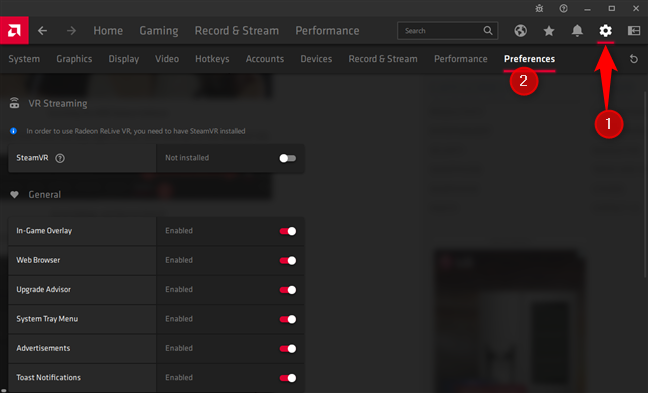Turn off System Tray Menu toggle
This screenshot has height=393, width=648.
[288, 319]
